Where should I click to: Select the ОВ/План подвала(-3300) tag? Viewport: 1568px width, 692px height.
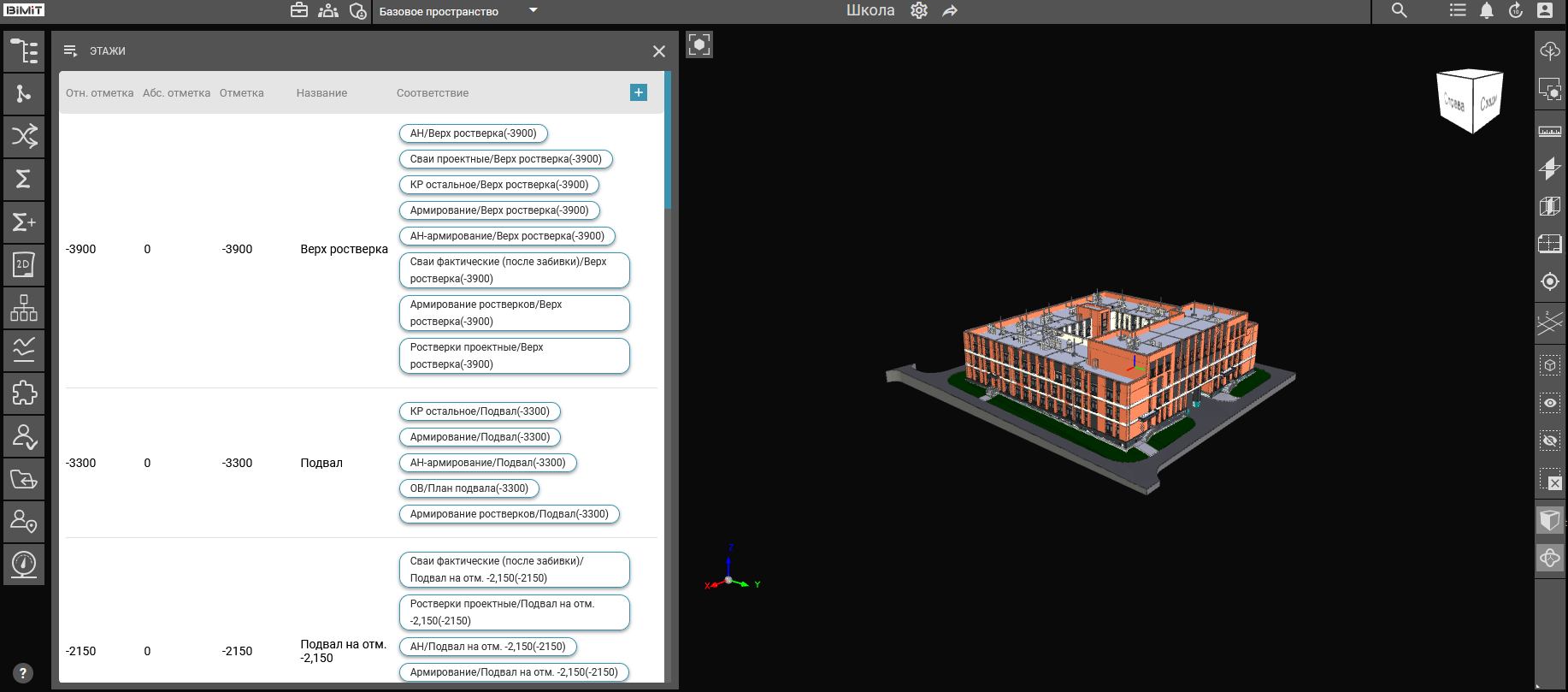coord(469,488)
